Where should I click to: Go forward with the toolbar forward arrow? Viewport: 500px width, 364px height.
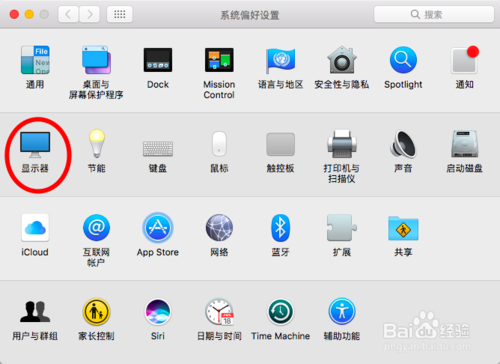(89, 14)
